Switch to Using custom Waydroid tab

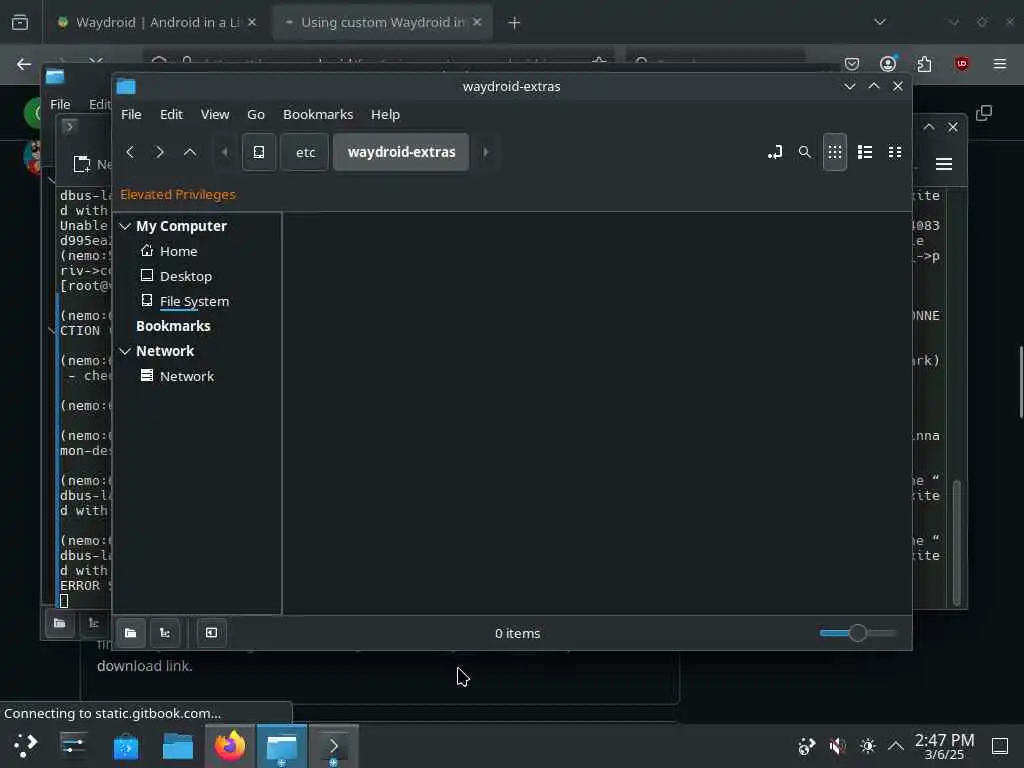tap(382, 22)
